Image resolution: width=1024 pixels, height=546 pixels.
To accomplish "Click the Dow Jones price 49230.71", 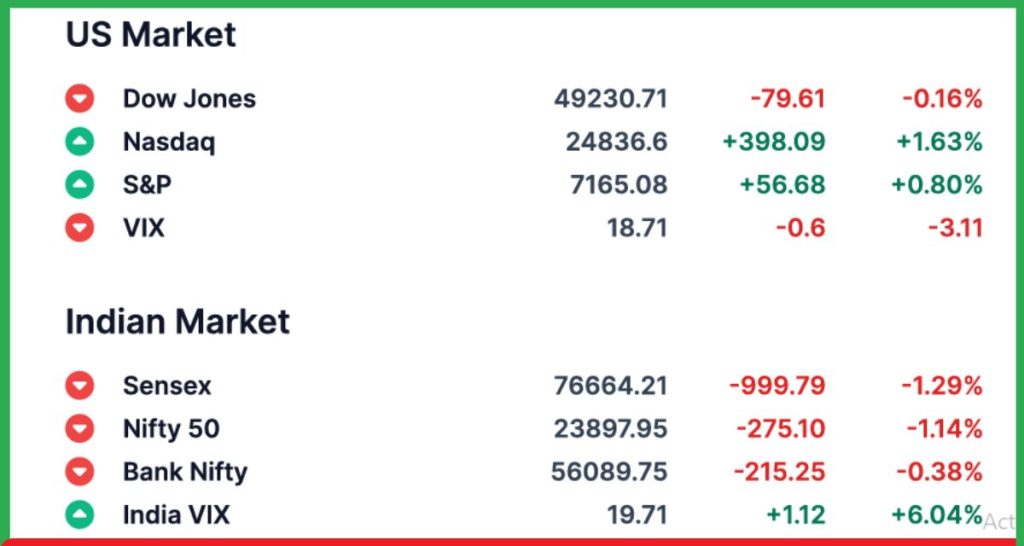I will (x=610, y=99).
